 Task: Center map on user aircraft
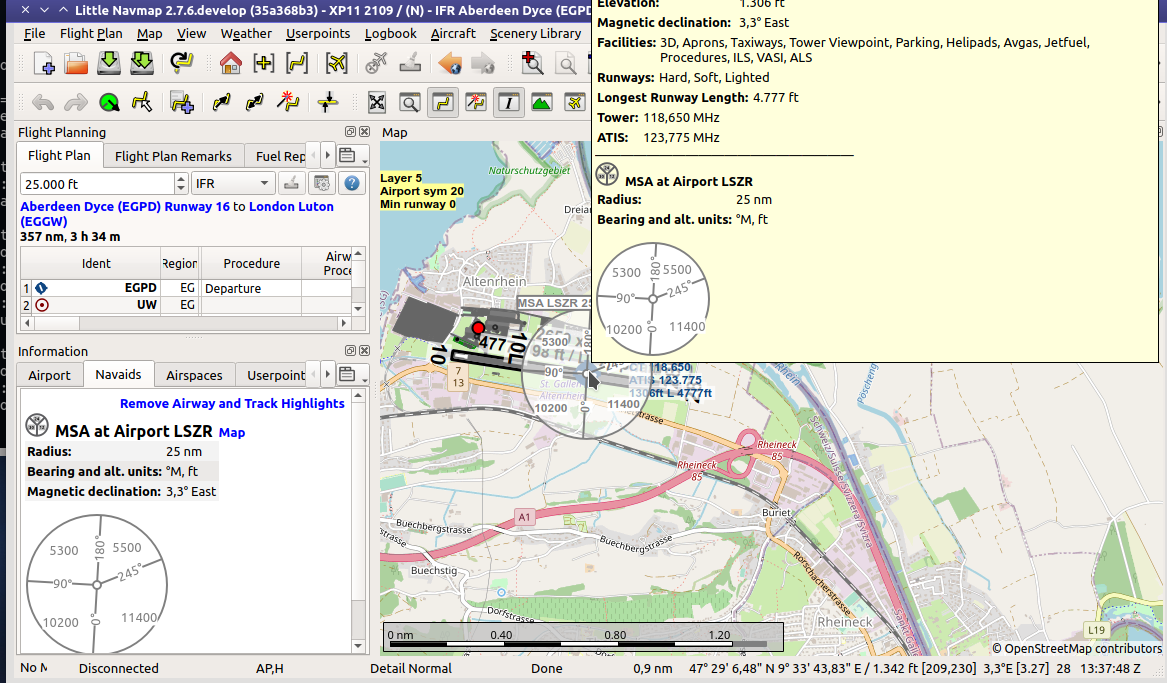(x=336, y=63)
